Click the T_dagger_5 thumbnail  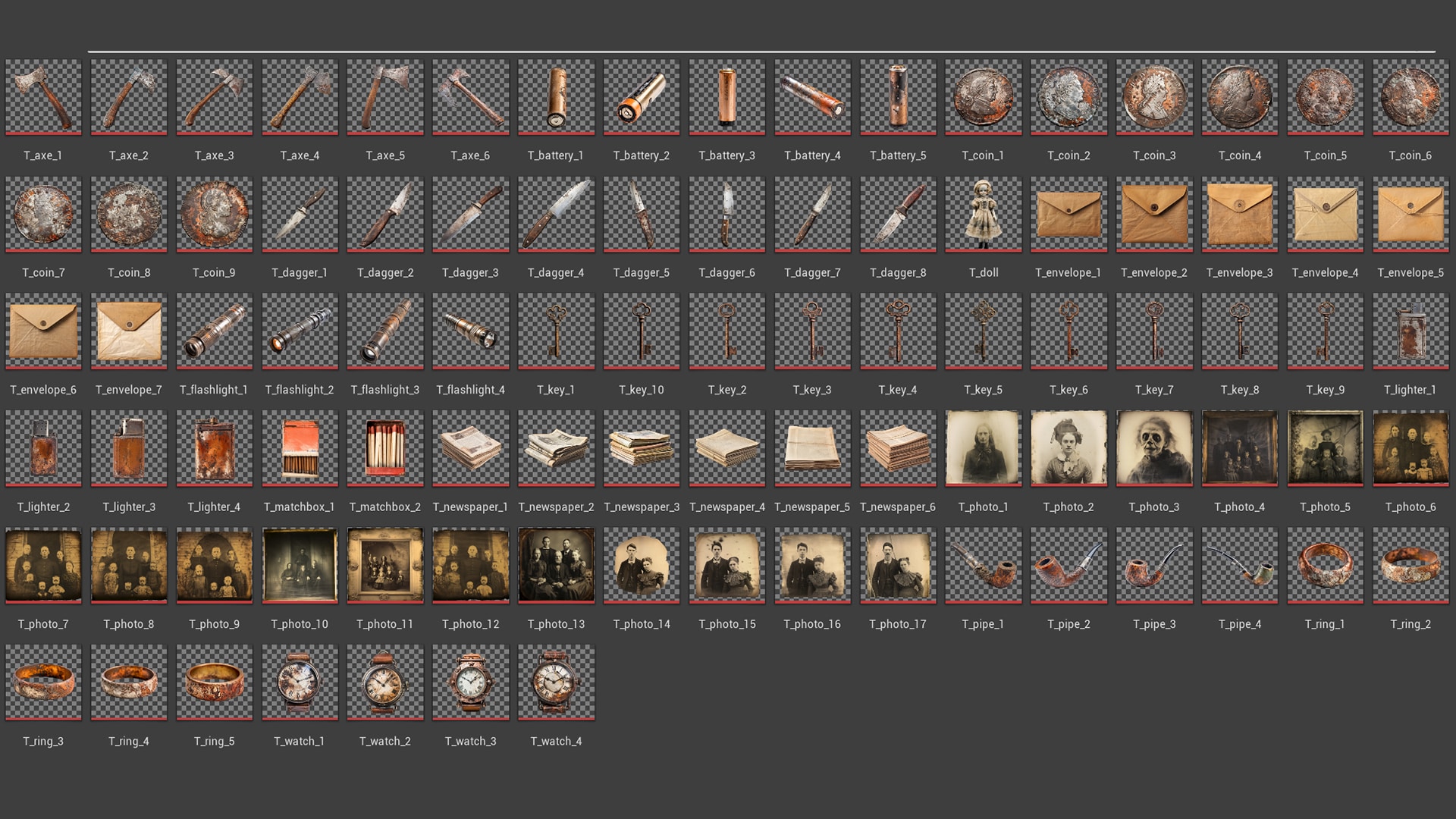coord(641,214)
